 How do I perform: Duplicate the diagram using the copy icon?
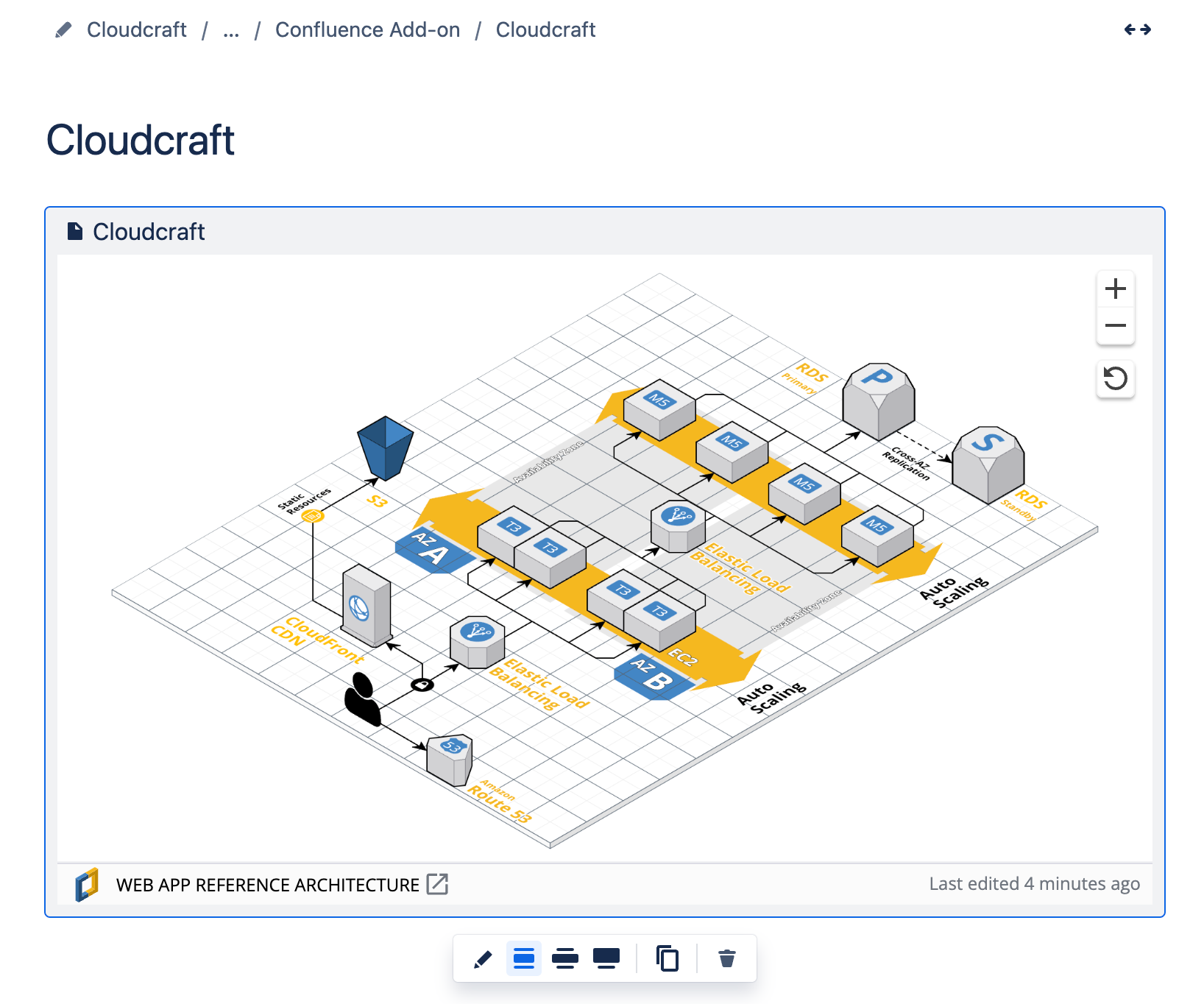point(667,958)
